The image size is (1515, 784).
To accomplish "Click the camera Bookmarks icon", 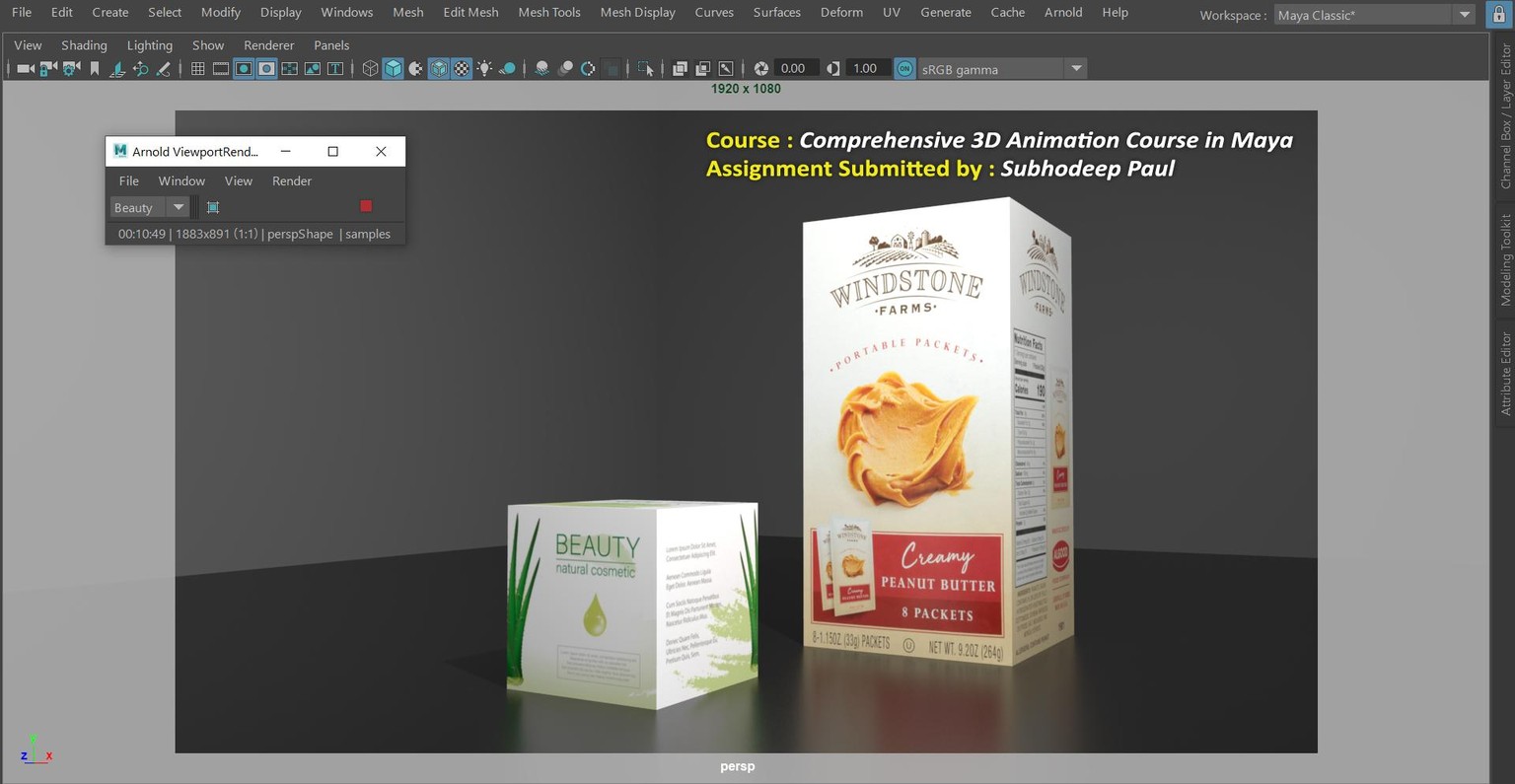I will click(x=95, y=69).
